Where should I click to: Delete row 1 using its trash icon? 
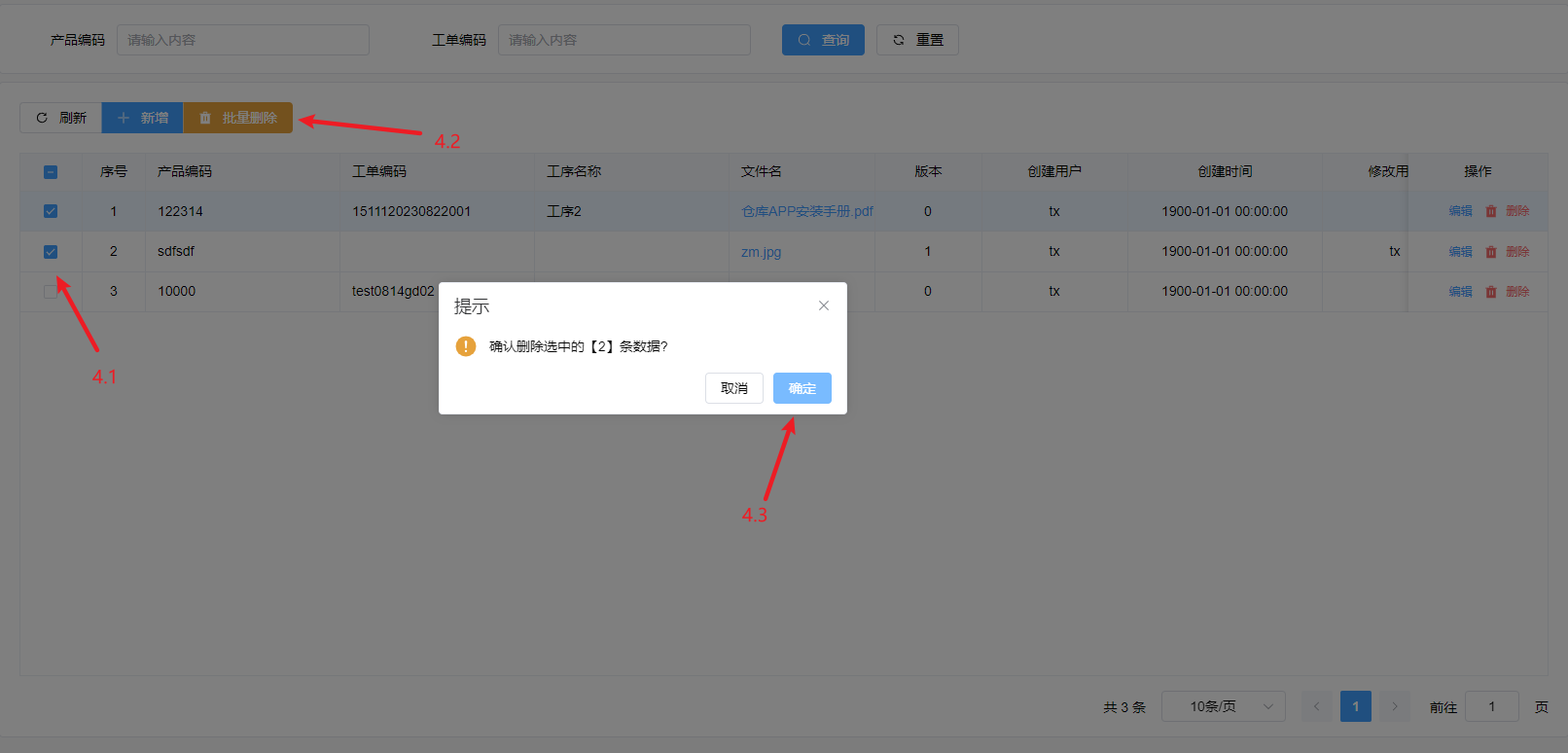(x=1491, y=211)
